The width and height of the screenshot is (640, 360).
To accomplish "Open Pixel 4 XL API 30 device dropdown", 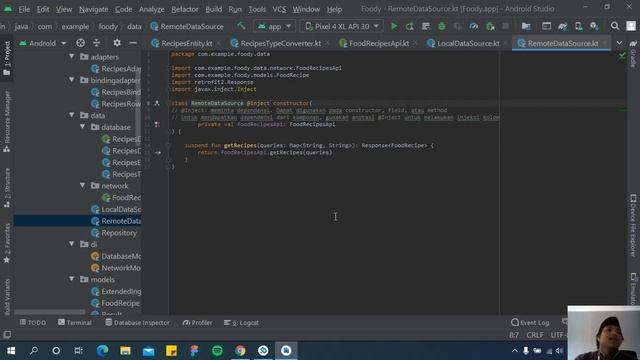I will (342, 26).
